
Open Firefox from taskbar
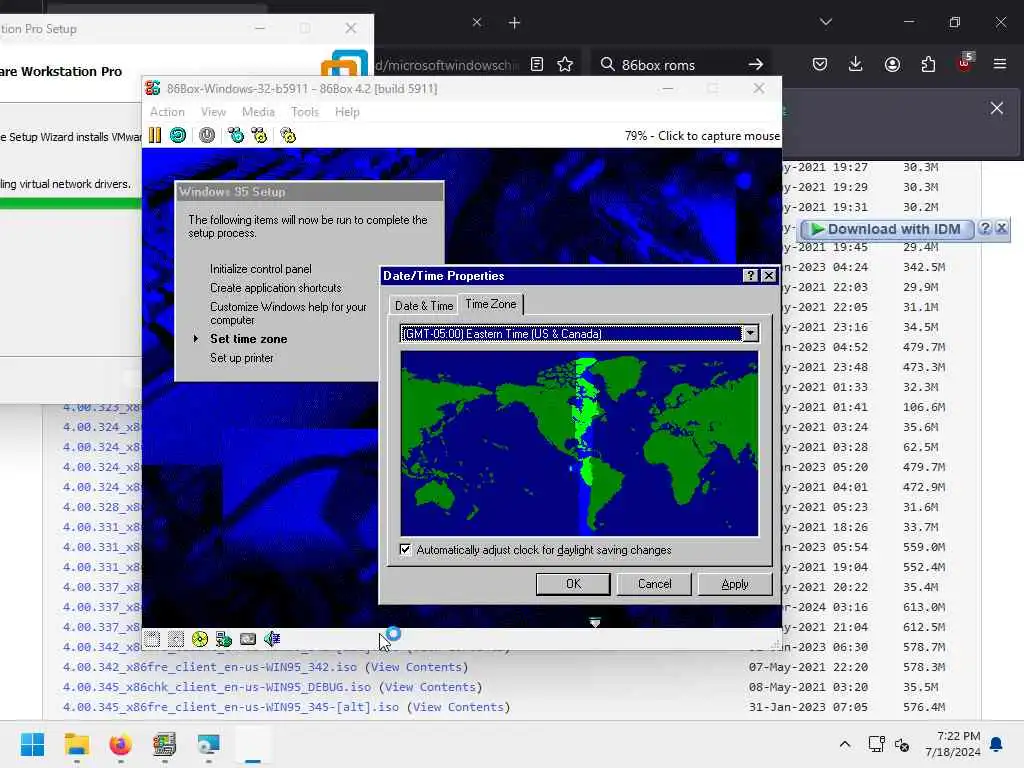120,744
